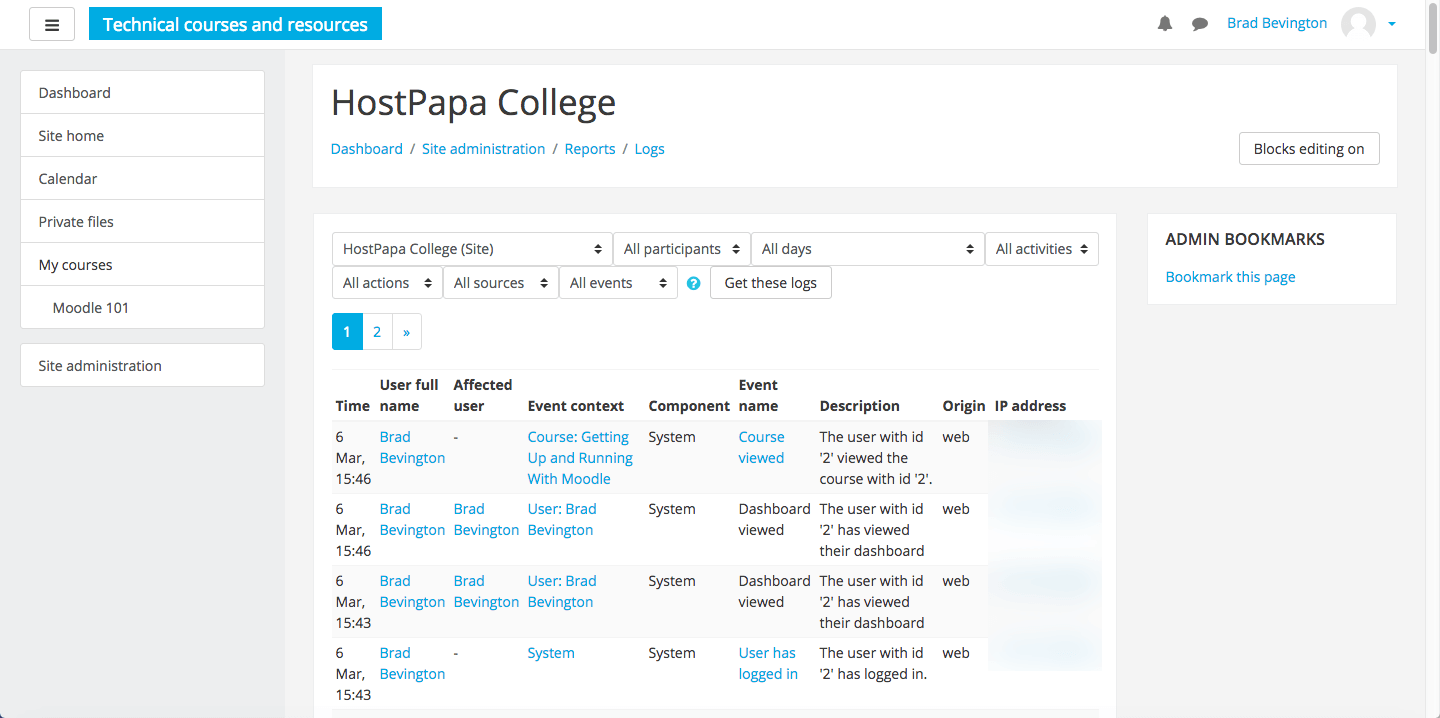Open the messages speech bubble icon

[x=1200, y=24]
